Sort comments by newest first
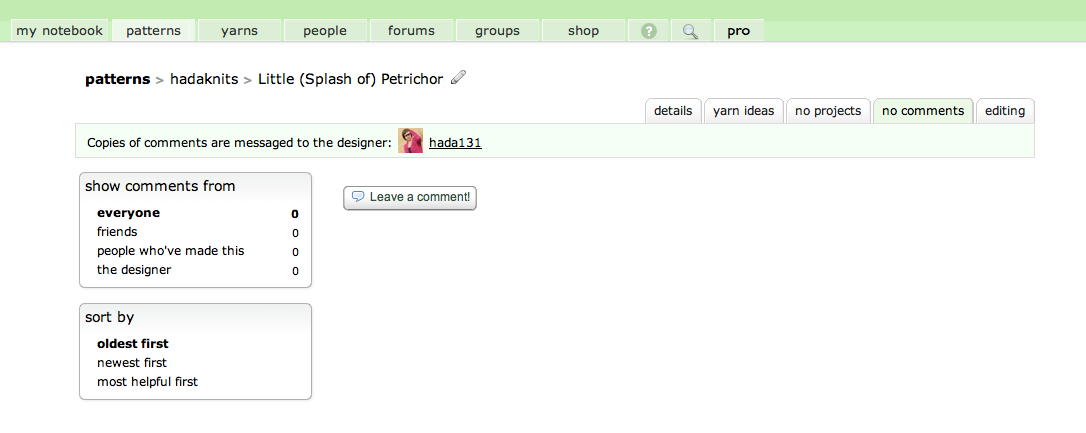 click(132, 363)
